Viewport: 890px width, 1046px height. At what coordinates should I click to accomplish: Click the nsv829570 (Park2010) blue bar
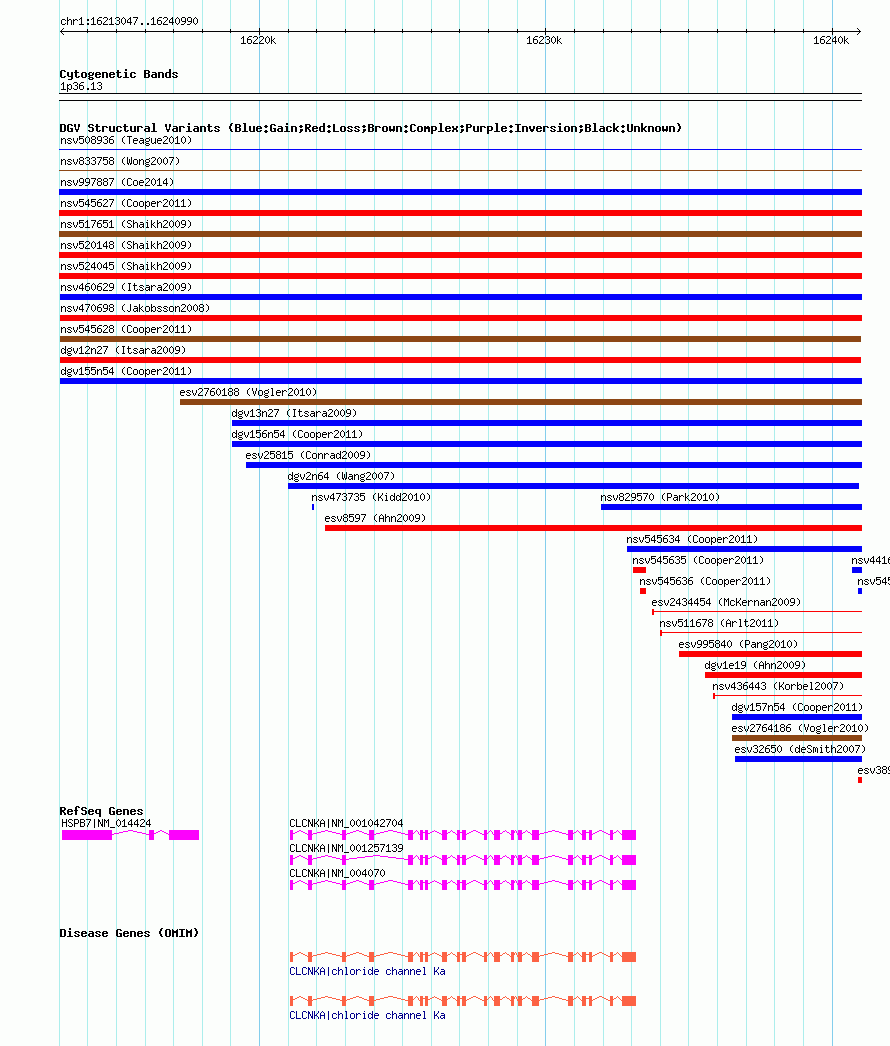click(731, 507)
